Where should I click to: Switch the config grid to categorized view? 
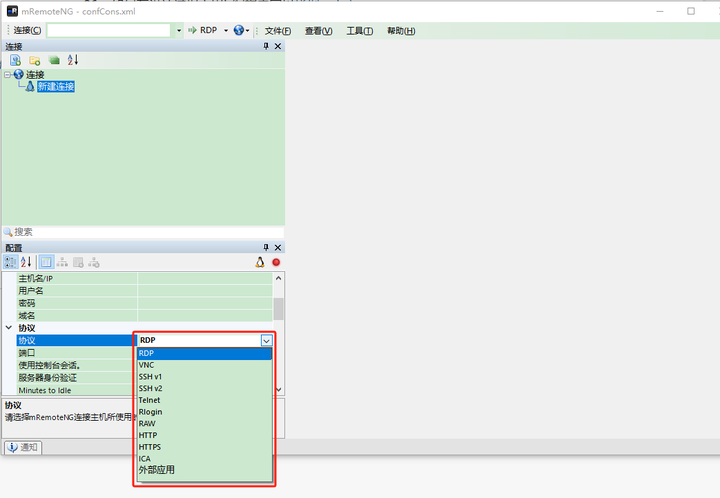pyautogui.click(x=11, y=262)
